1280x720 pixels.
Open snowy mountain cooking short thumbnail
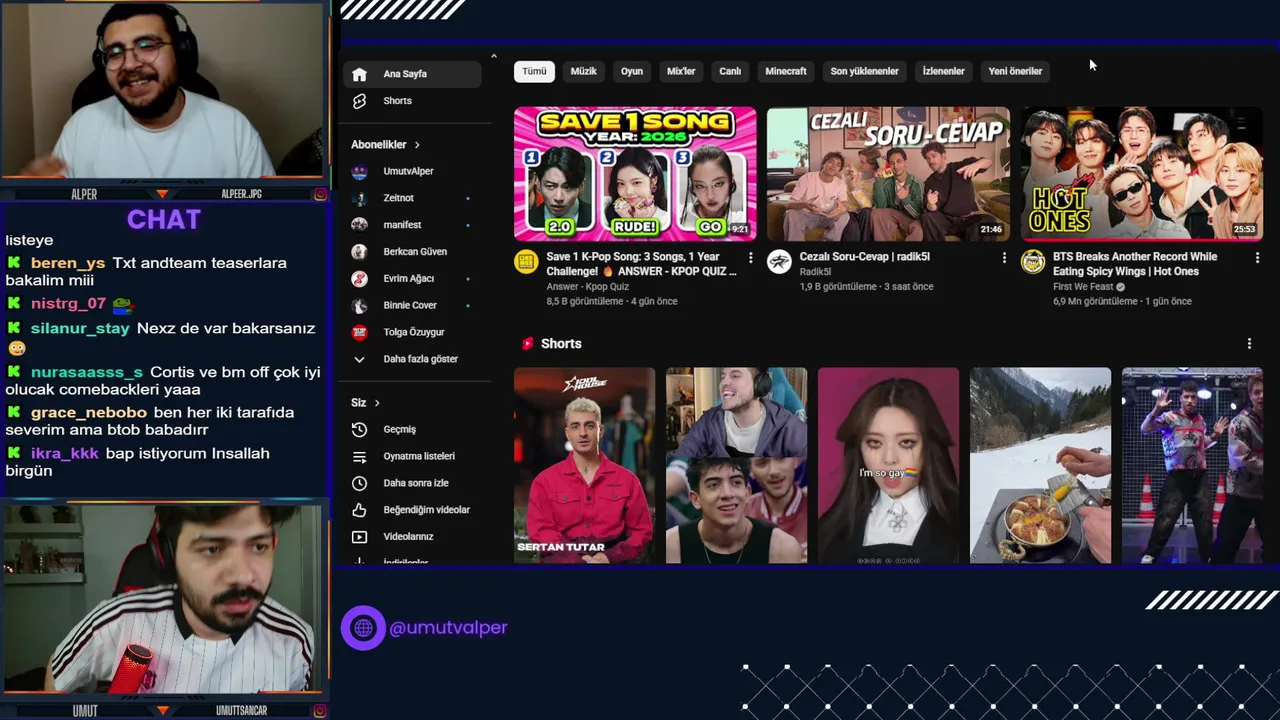(1040, 465)
